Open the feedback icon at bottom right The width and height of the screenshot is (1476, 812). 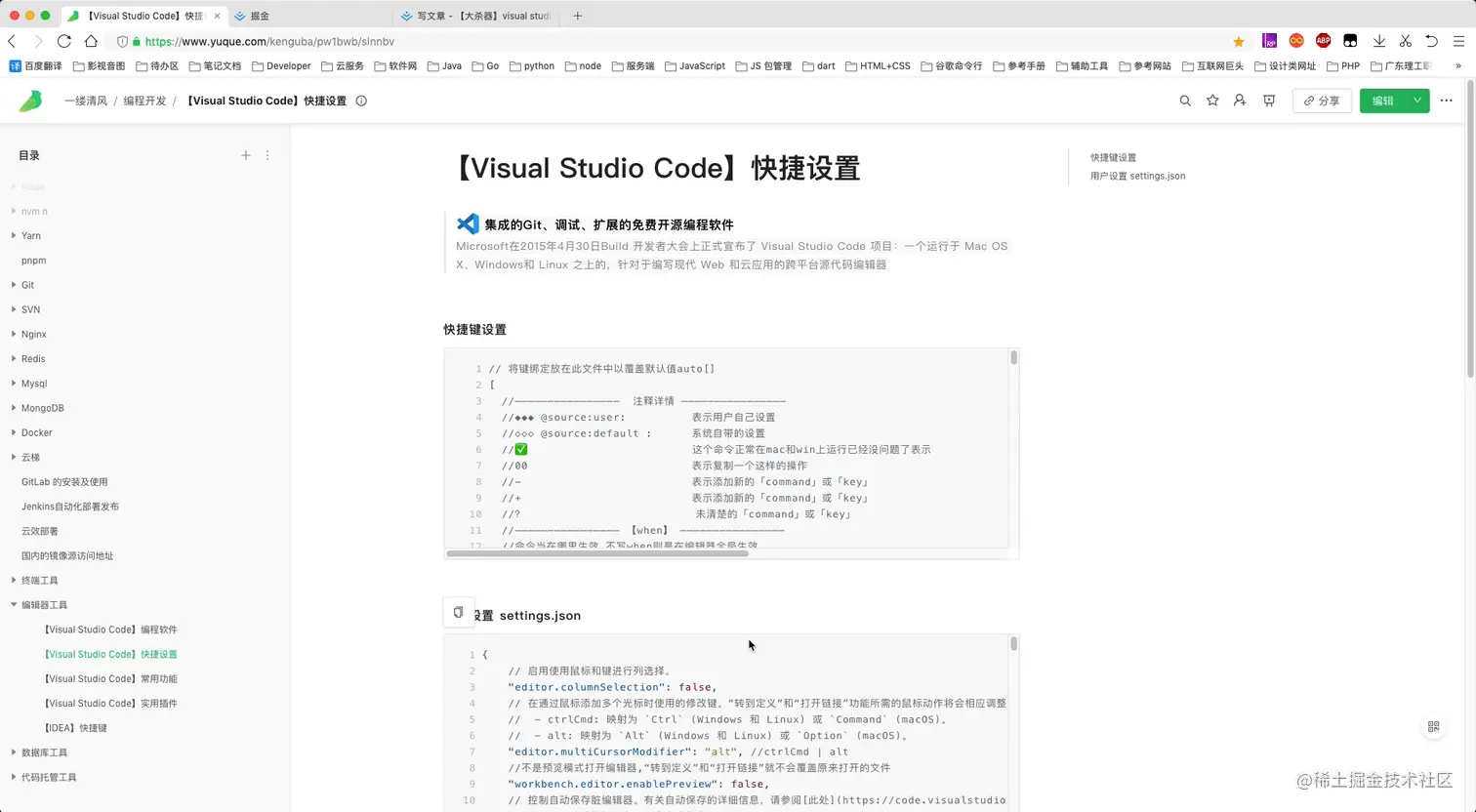click(x=1433, y=727)
